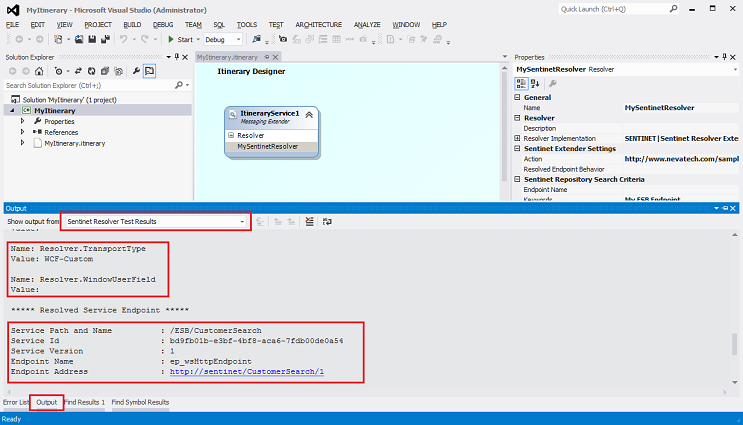This screenshot has height=425, width=743.
Task: Toggle the Preview Selected Items button
Action: (149, 71)
